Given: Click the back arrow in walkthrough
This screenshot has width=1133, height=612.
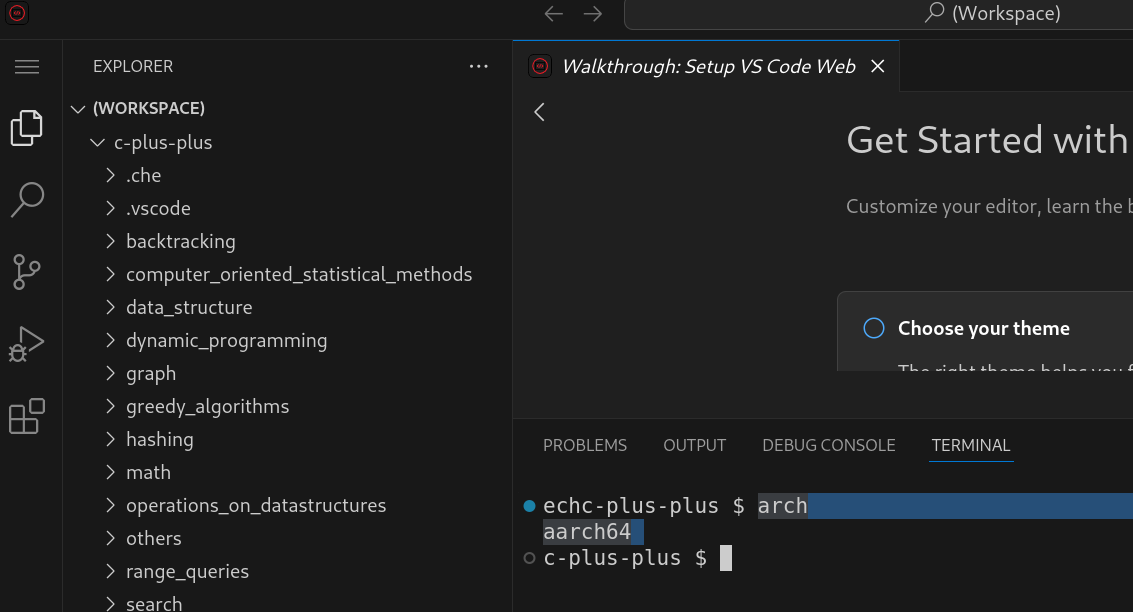Looking at the screenshot, I should tap(540, 112).
